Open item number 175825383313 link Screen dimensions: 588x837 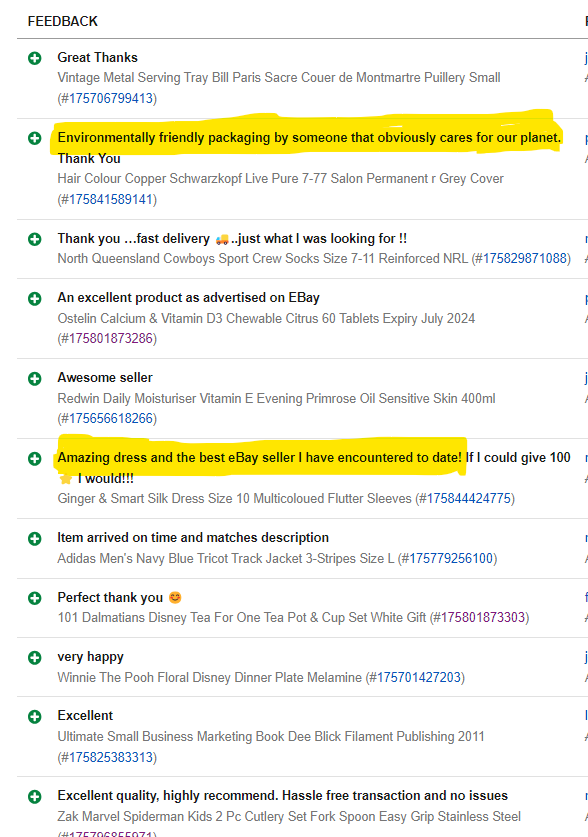(x=110, y=757)
